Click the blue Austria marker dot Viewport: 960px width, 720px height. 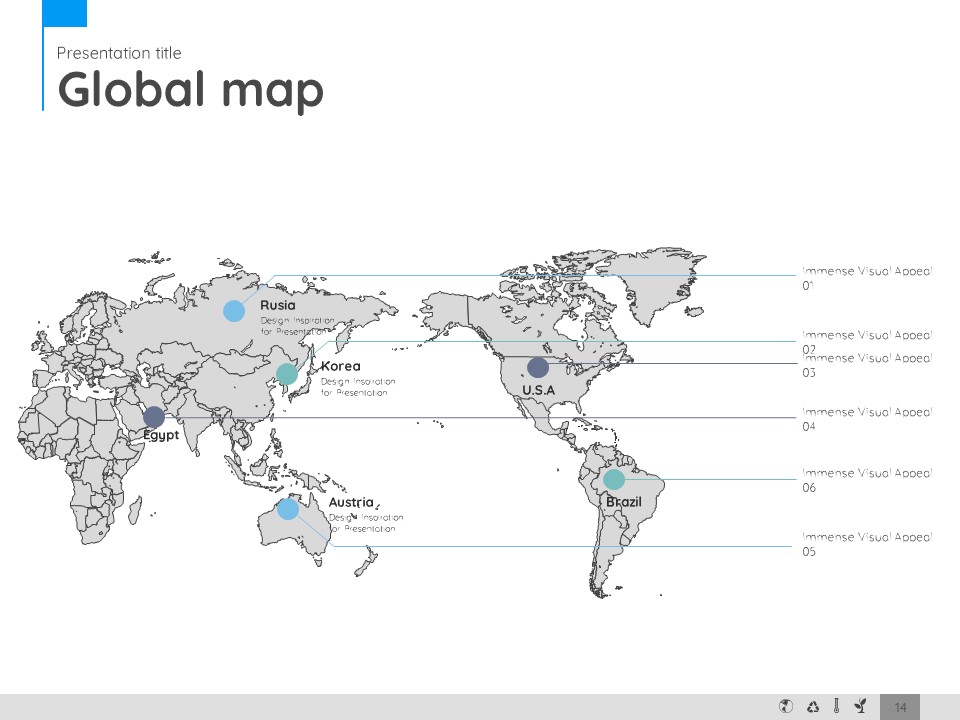point(288,509)
